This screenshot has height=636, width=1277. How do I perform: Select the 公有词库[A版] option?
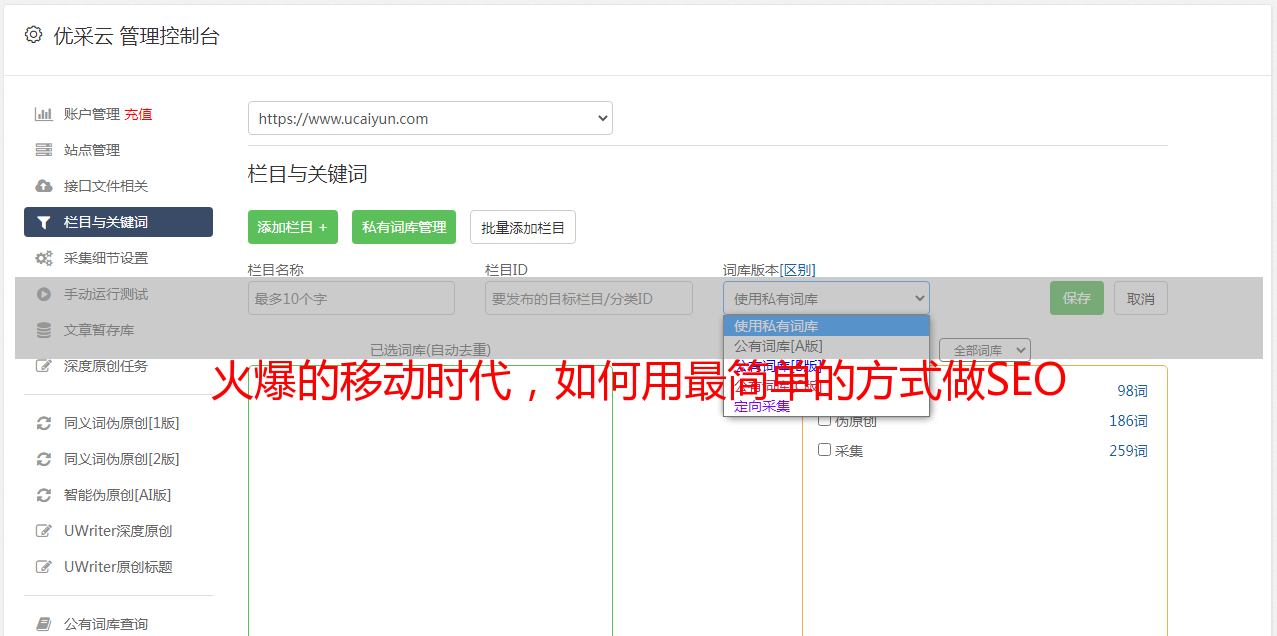pos(826,346)
